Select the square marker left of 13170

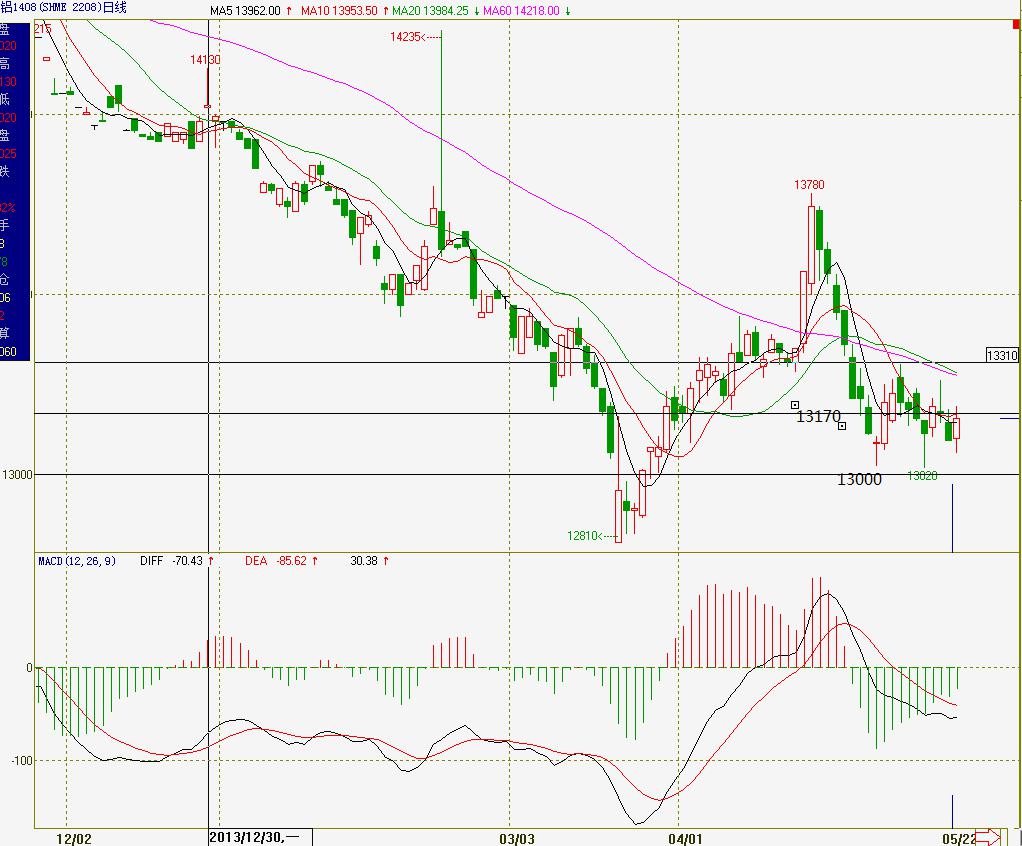tap(795, 405)
